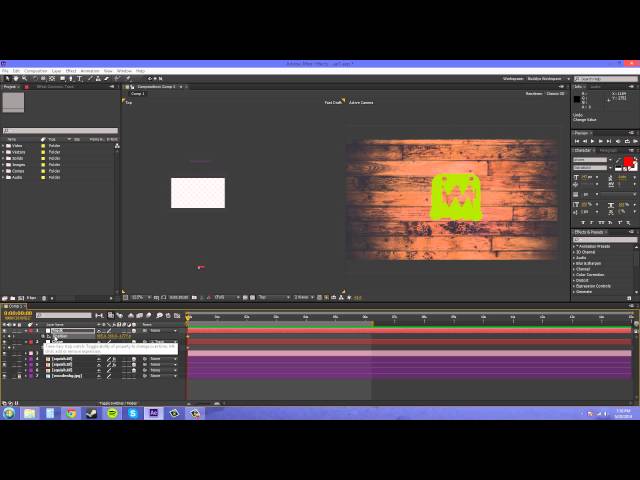
Task: Open the Workspace dropdown
Action: pos(548,78)
